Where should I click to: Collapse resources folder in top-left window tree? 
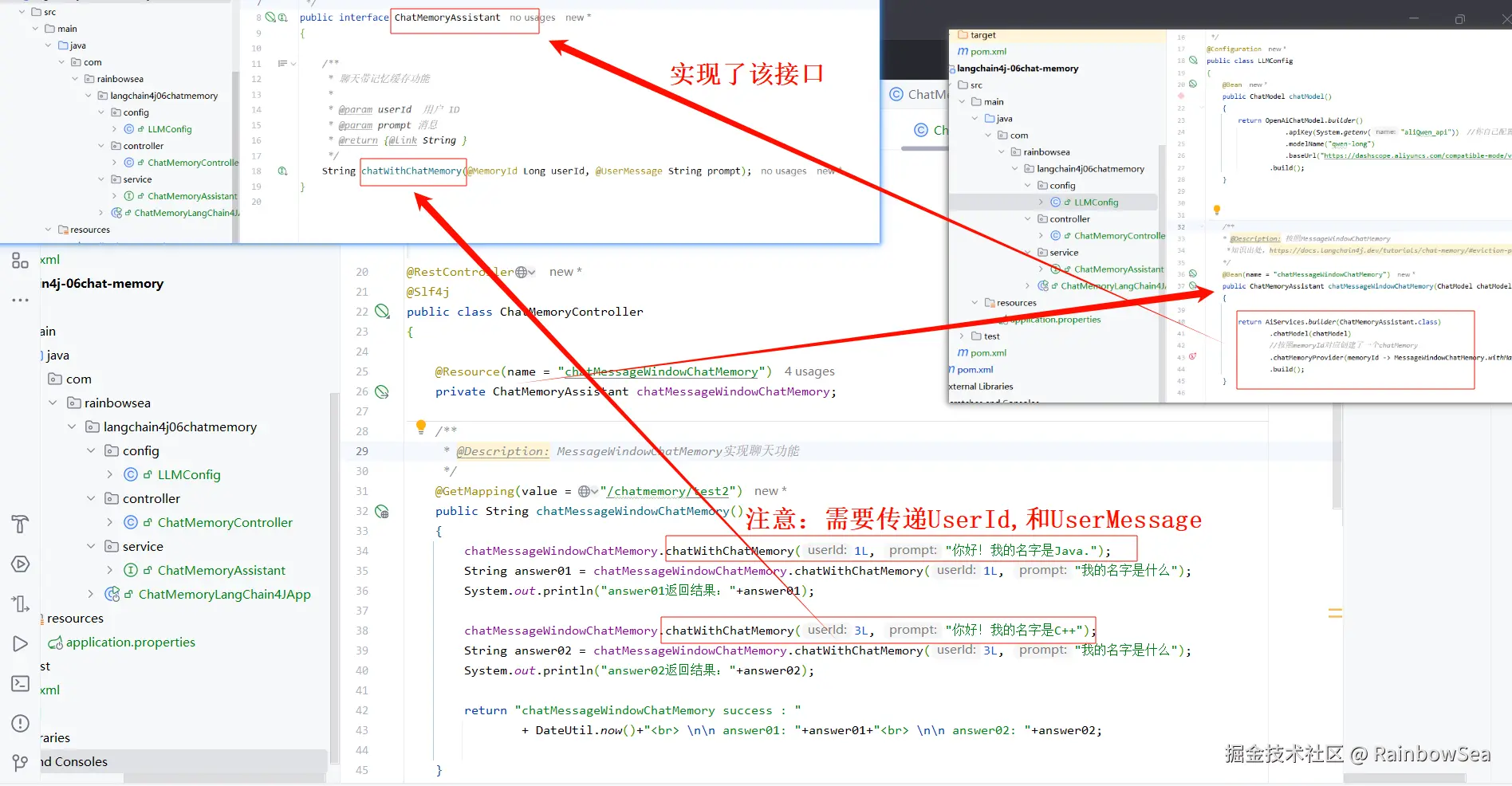click(x=49, y=230)
